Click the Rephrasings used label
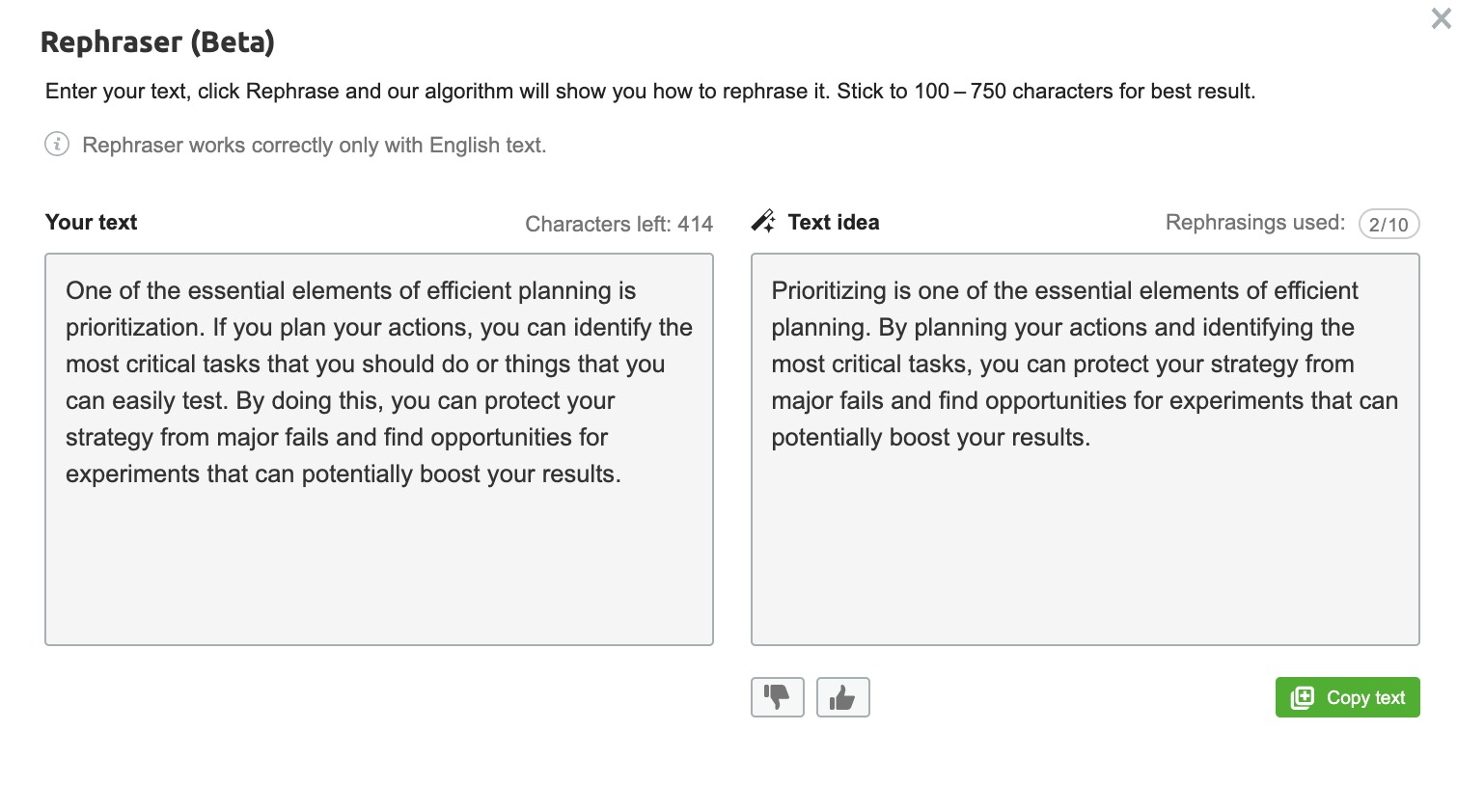The width and height of the screenshot is (1457, 812). [1254, 223]
